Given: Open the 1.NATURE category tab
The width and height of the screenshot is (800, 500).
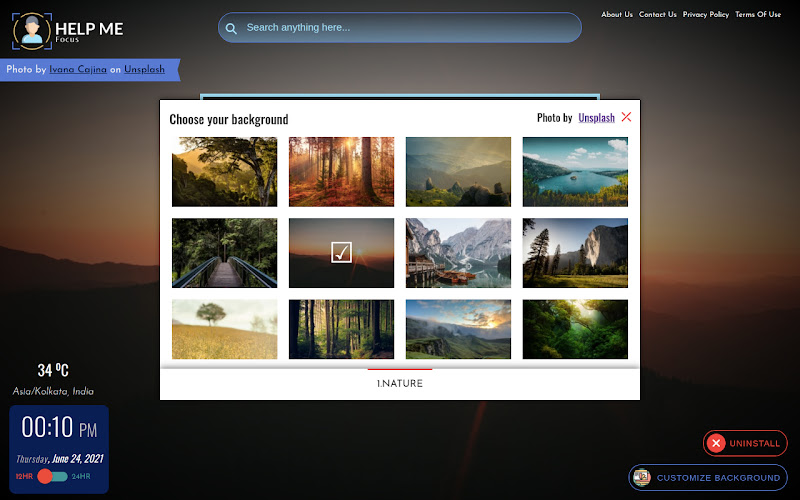Looking at the screenshot, I should (399, 383).
